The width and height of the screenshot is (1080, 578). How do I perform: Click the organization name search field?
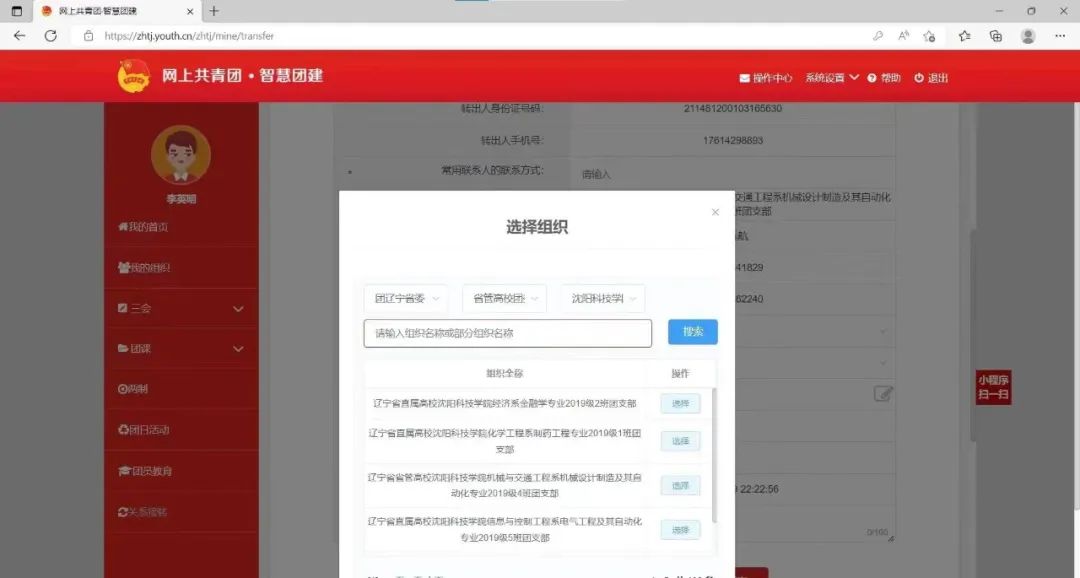[507, 333]
